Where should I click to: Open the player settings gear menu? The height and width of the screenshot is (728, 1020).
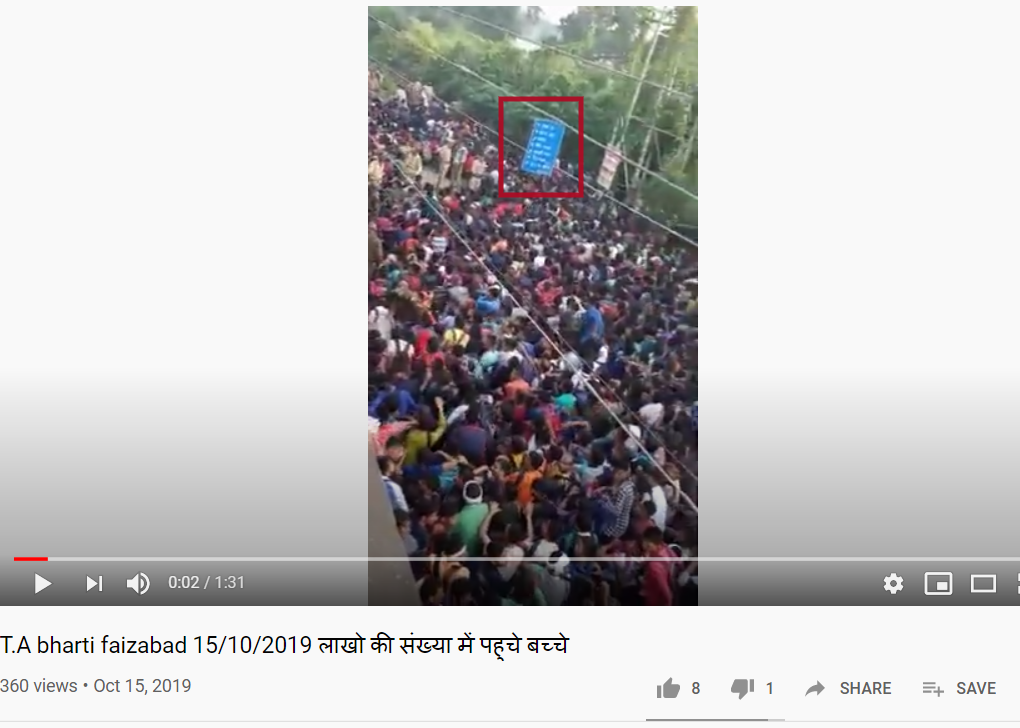click(893, 583)
